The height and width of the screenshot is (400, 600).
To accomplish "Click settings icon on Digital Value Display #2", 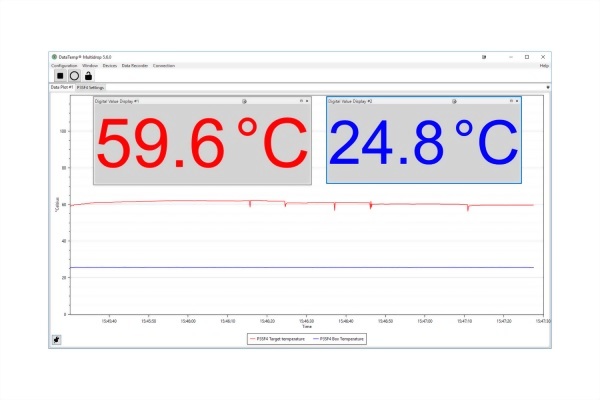I will (454, 101).
